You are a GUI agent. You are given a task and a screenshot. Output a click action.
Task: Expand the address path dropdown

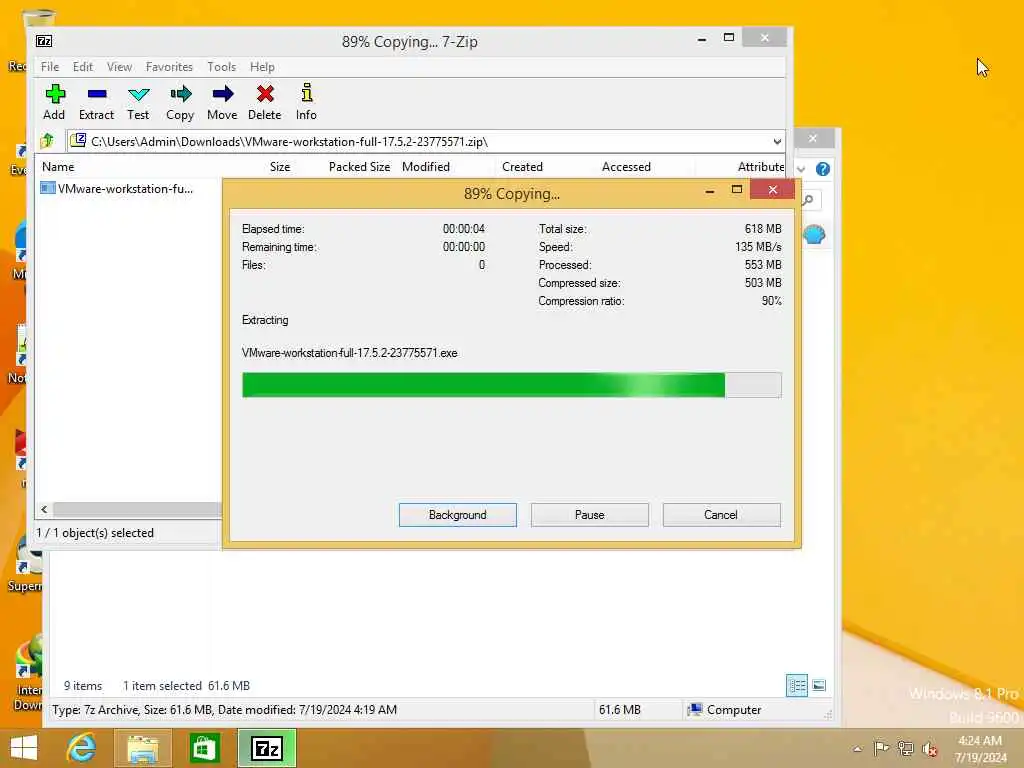click(776, 141)
